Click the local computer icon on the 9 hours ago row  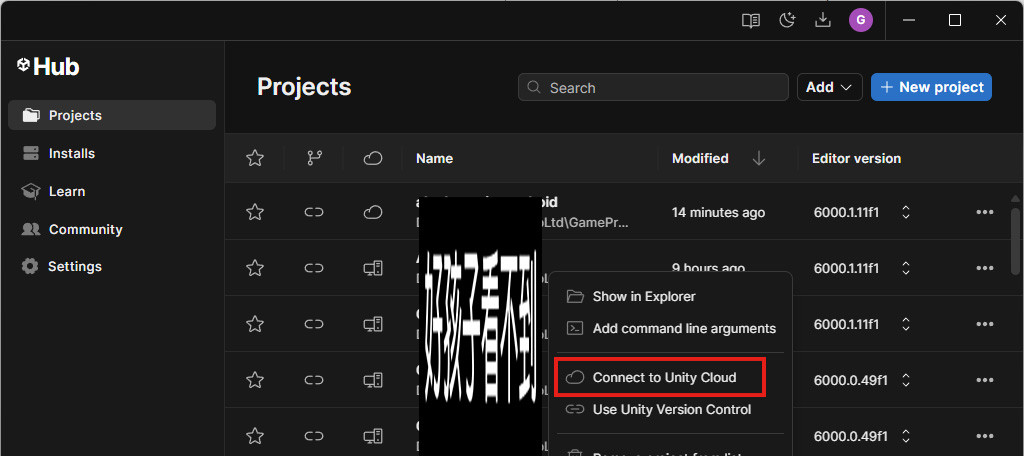click(x=372, y=268)
